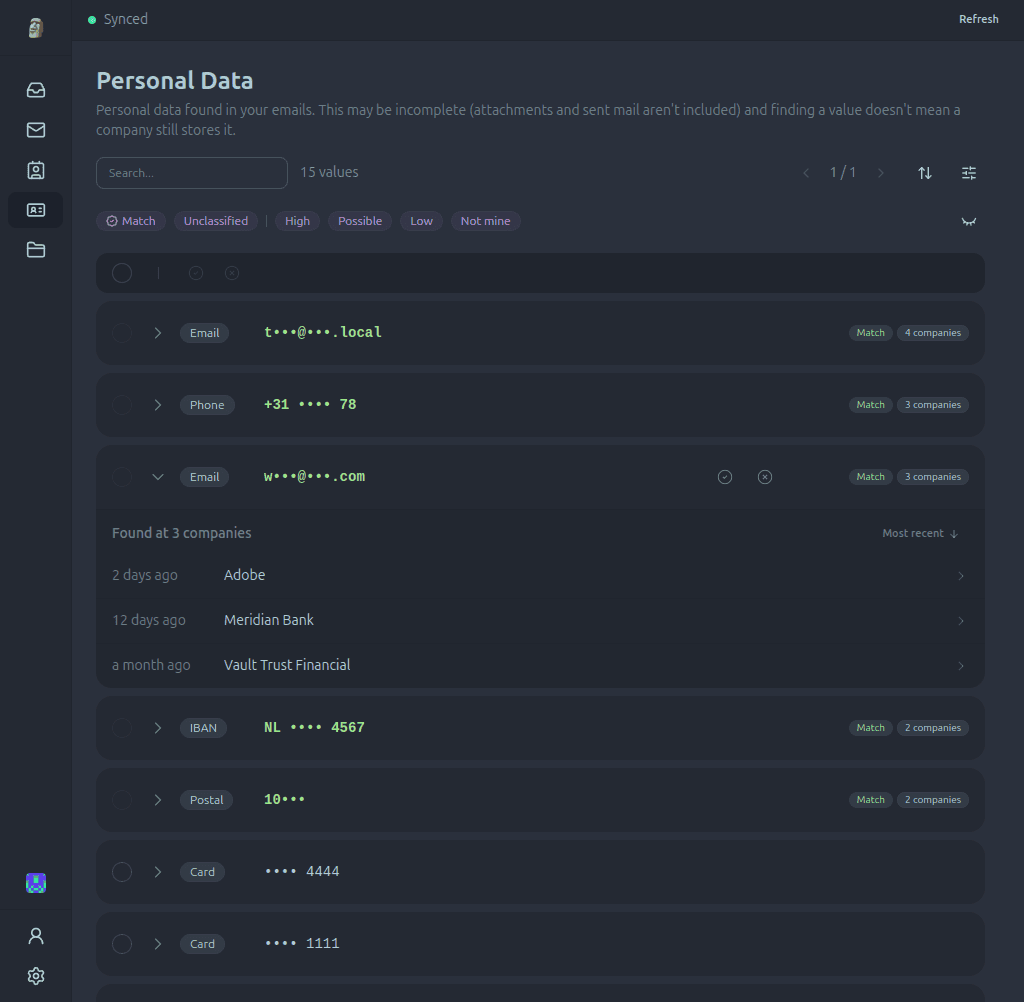The image size is (1024, 1002).
Task: Focus the Search input field
Action: [192, 173]
